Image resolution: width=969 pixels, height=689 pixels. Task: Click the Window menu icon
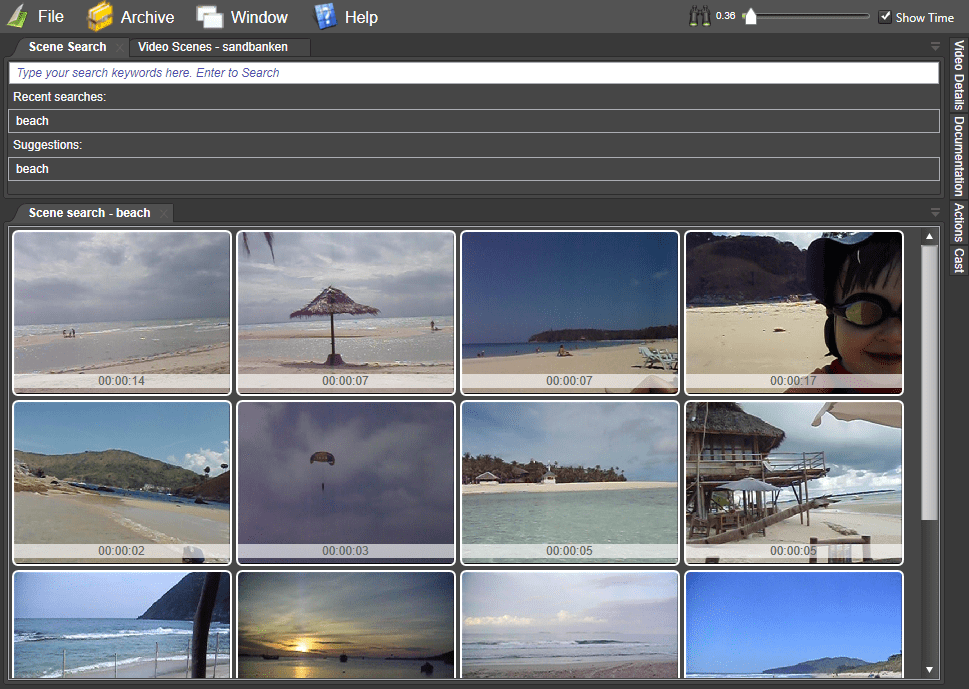pos(209,17)
